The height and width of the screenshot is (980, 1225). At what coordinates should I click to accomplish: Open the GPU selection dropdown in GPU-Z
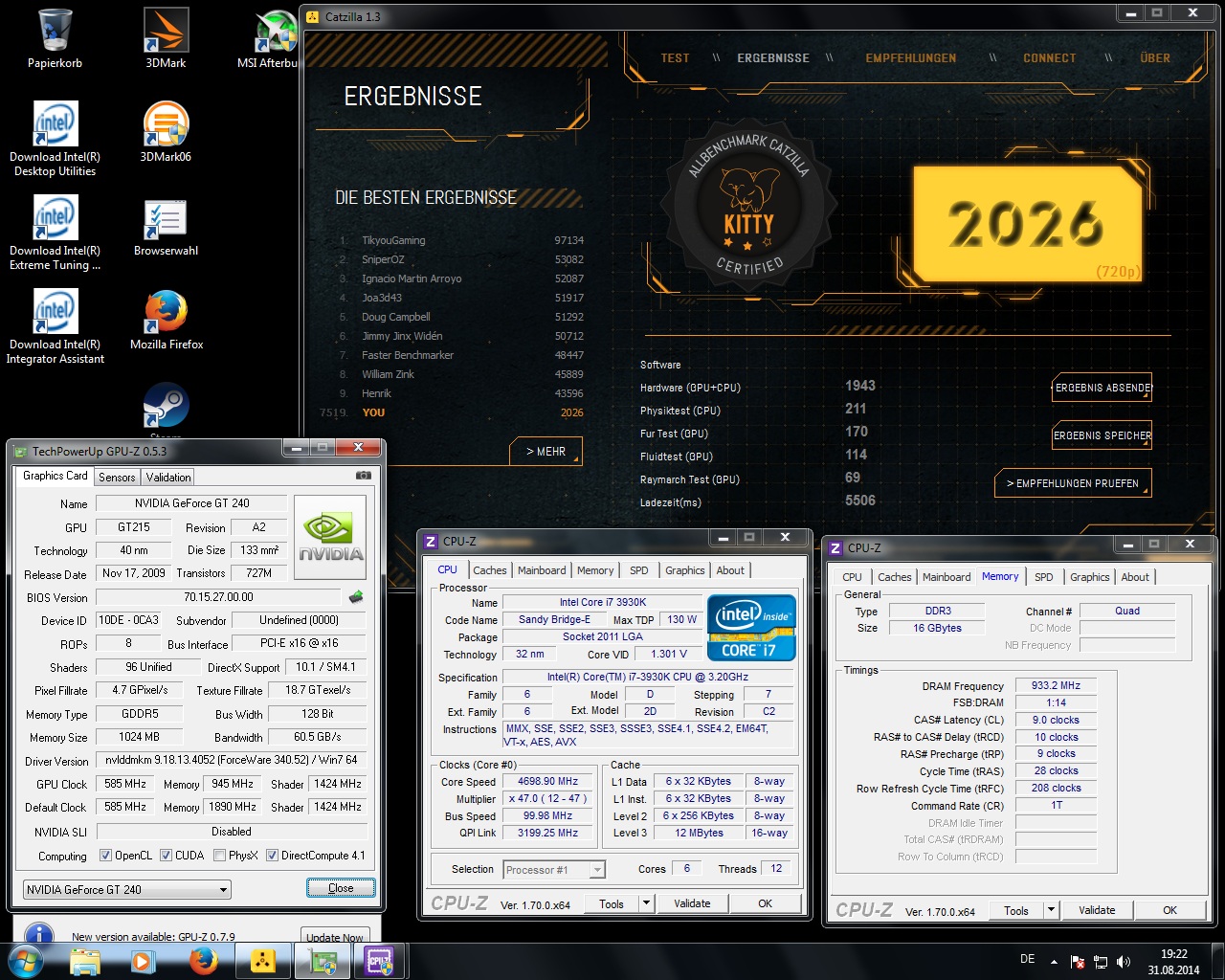[126, 889]
